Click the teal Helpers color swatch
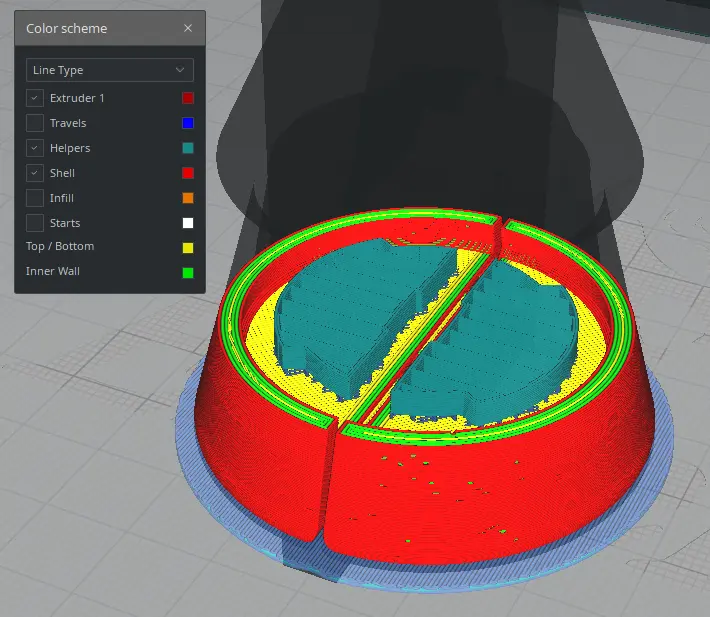The width and height of the screenshot is (710, 617). coord(188,148)
